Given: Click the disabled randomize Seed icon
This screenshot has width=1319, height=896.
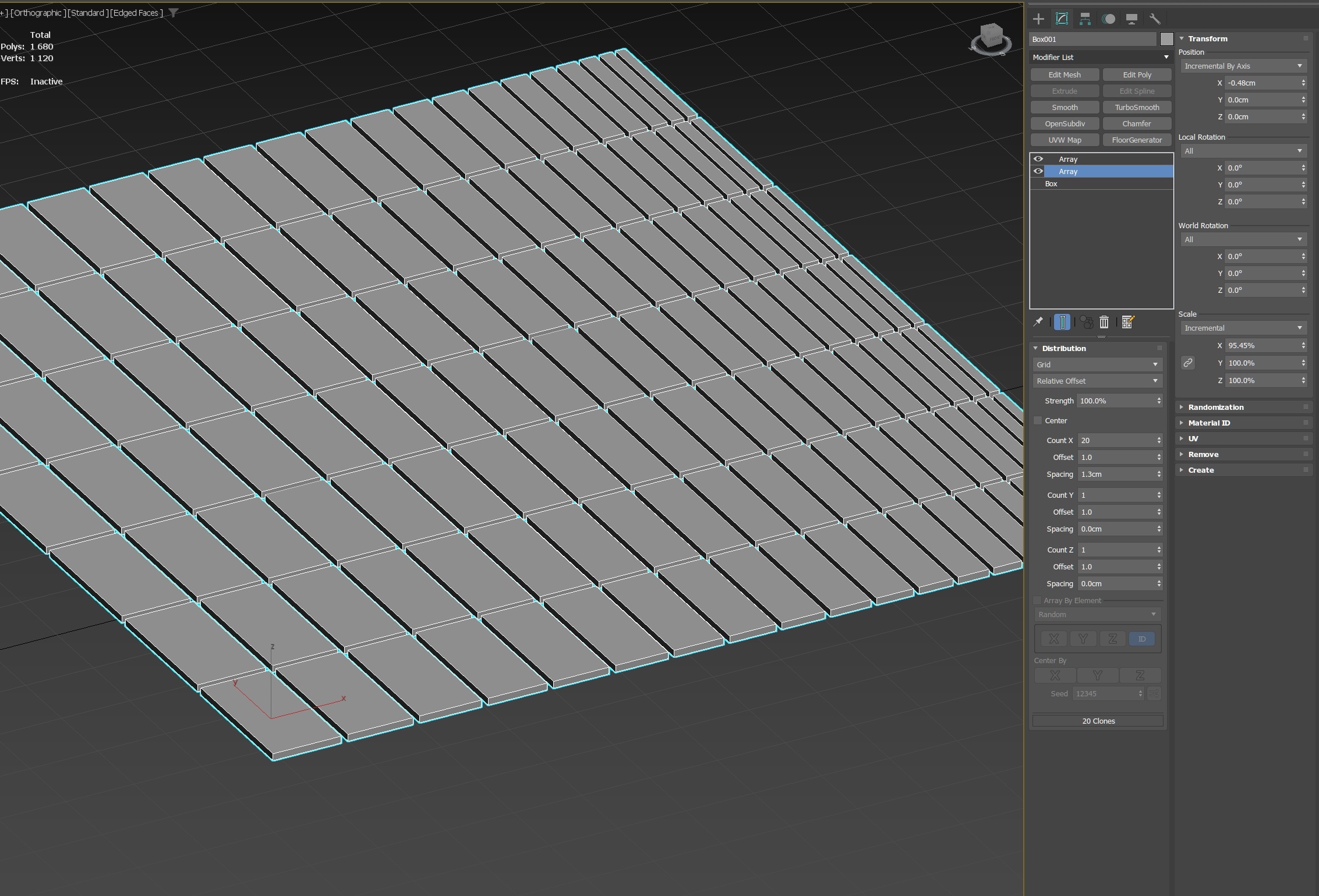Looking at the screenshot, I should point(1154,693).
